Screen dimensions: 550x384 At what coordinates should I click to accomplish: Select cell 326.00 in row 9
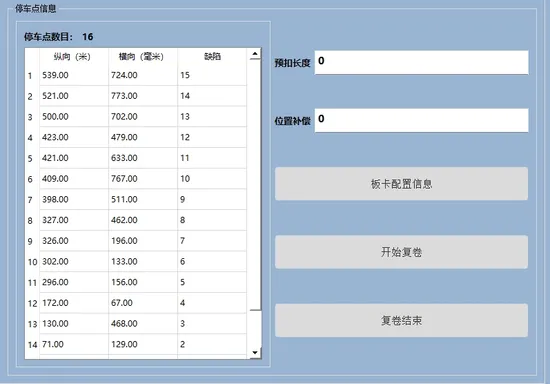pyautogui.click(x=74, y=241)
